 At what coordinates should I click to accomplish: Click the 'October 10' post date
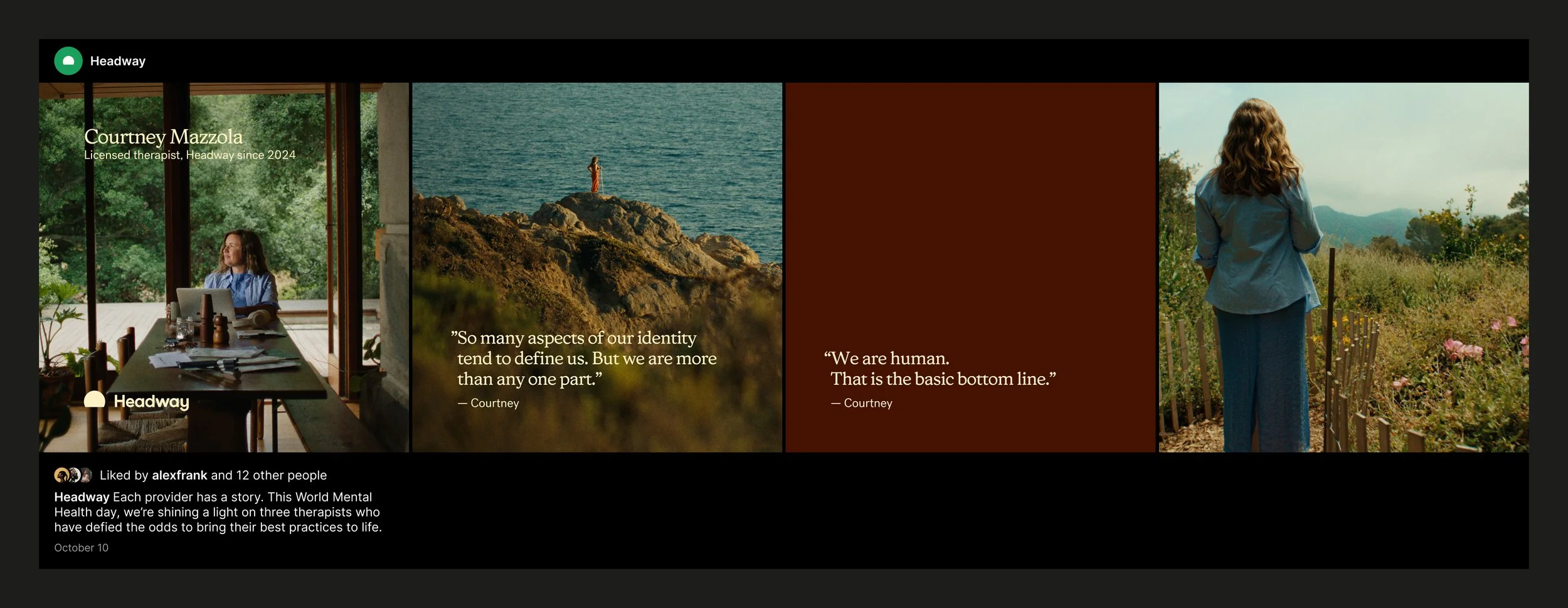tap(81, 548)
